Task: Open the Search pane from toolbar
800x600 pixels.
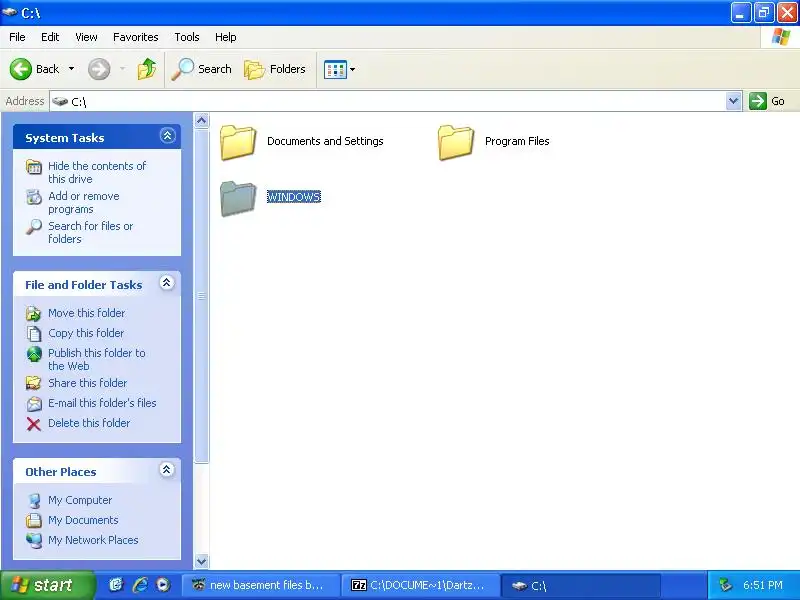Action: click(x=202, y=69)
